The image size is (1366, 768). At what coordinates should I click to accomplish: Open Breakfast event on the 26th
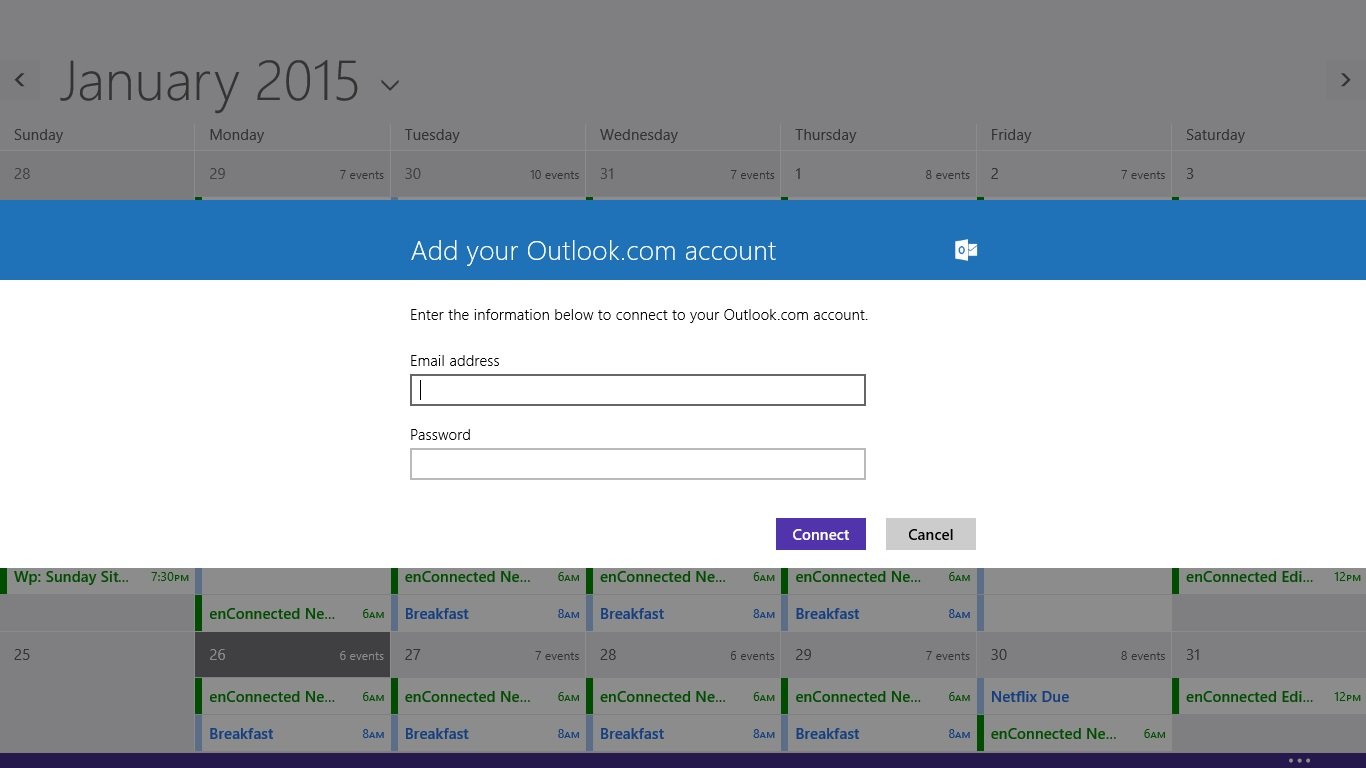click(x=292, y=734)
